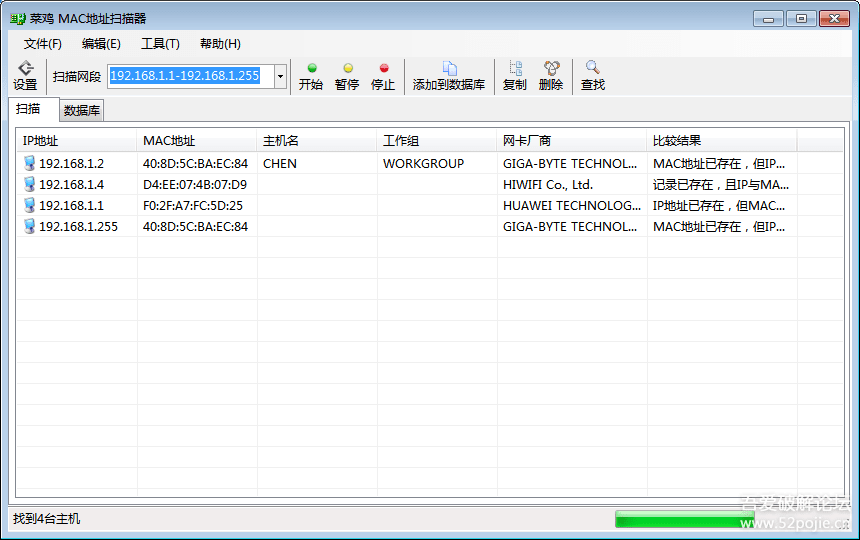Click MAC address F0:2F:A7:FC:5D:25
Viewport: 860px width, 540px height.
[193, 206]
